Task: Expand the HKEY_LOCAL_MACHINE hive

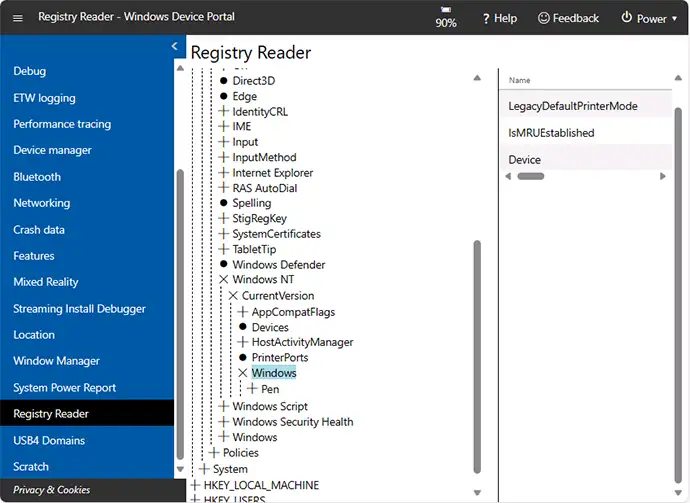Action: 195,485
